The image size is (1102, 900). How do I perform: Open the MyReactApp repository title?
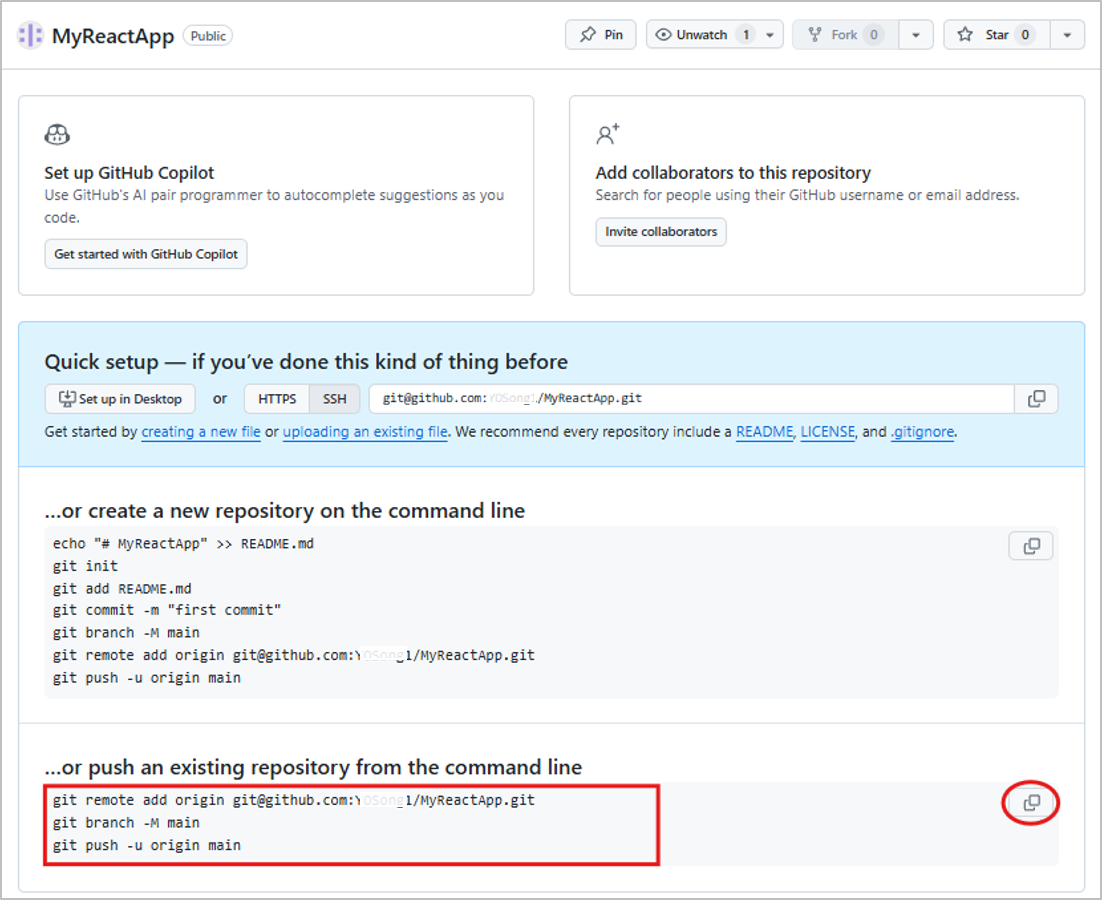click(112, 36)
